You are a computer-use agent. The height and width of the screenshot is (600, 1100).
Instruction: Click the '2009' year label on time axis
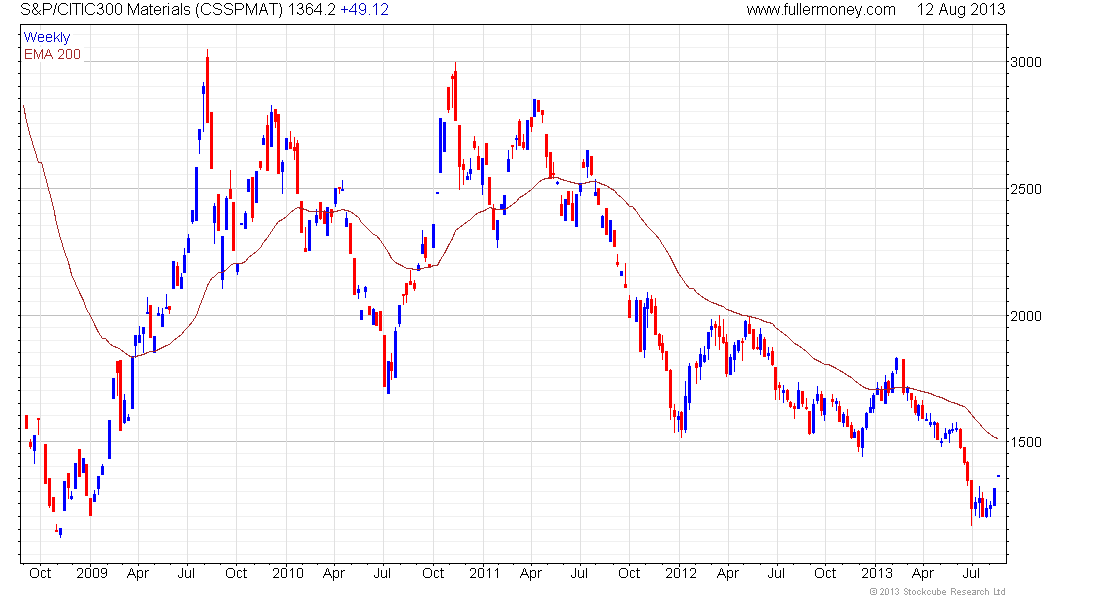[x=92, y=573]
